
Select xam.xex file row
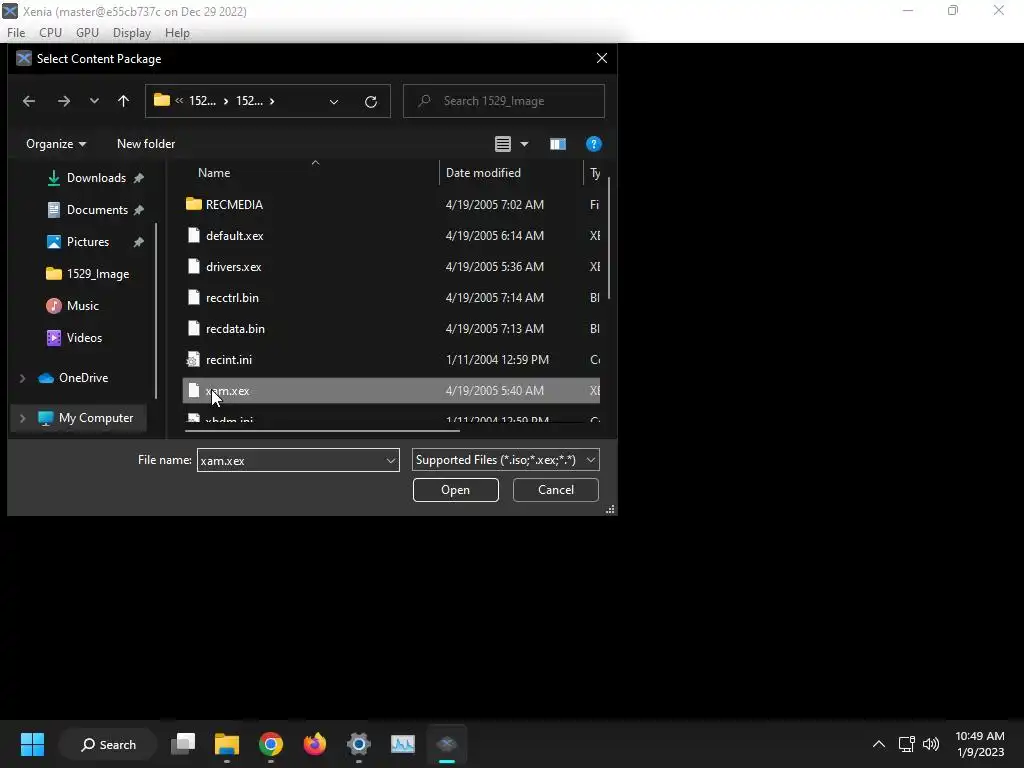(391, 391)
